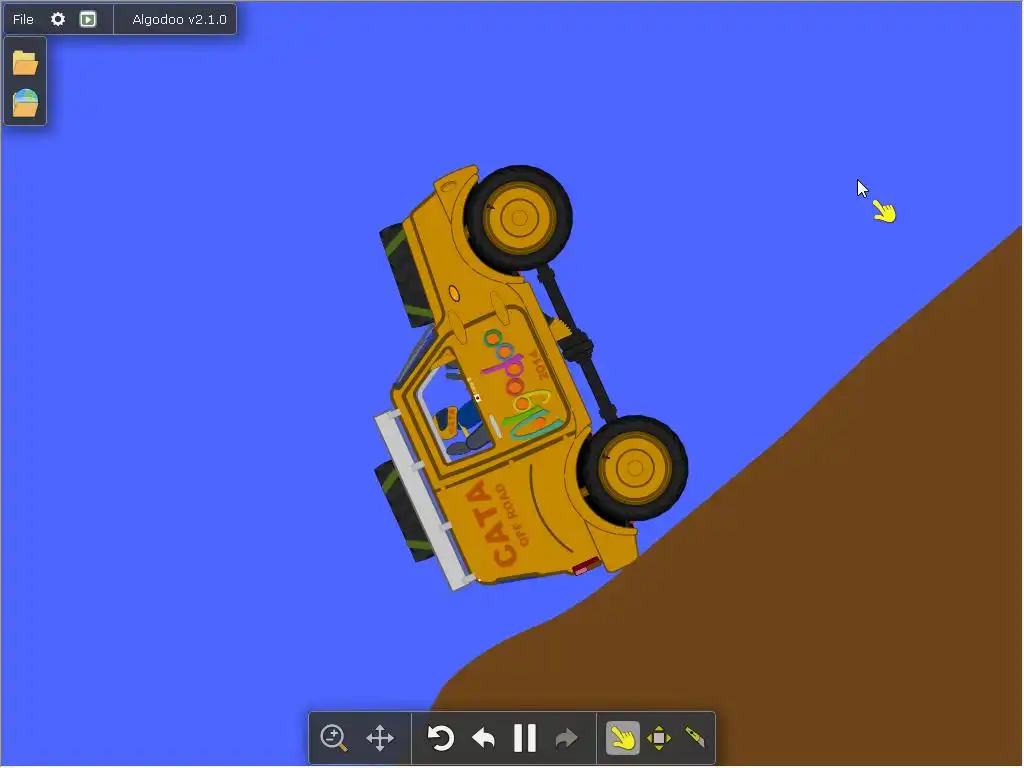Open the settings gear icon

pos(58,19)
